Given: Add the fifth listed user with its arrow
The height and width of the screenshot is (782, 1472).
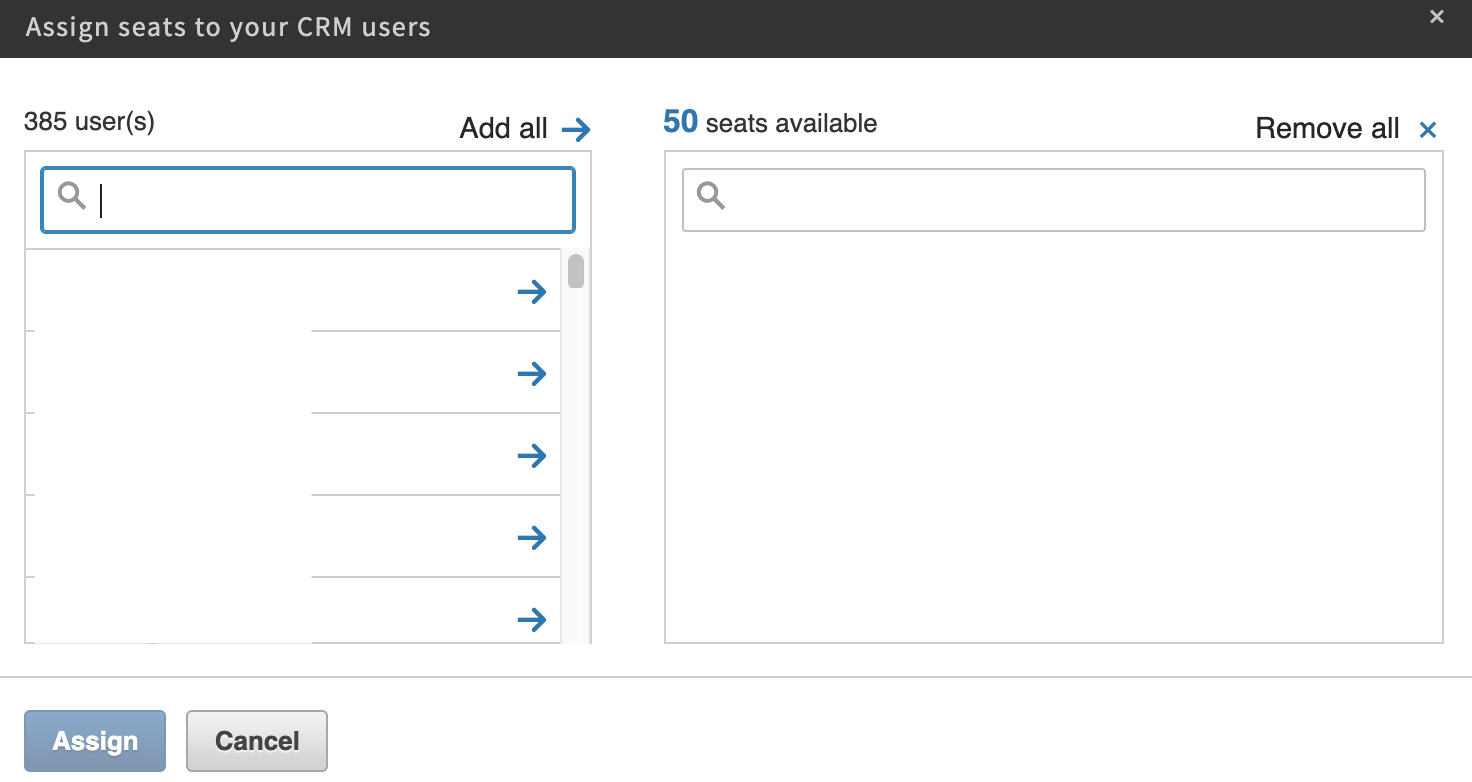Looking at the screenshot, I should pyautogui.click(x=532, y=620).
